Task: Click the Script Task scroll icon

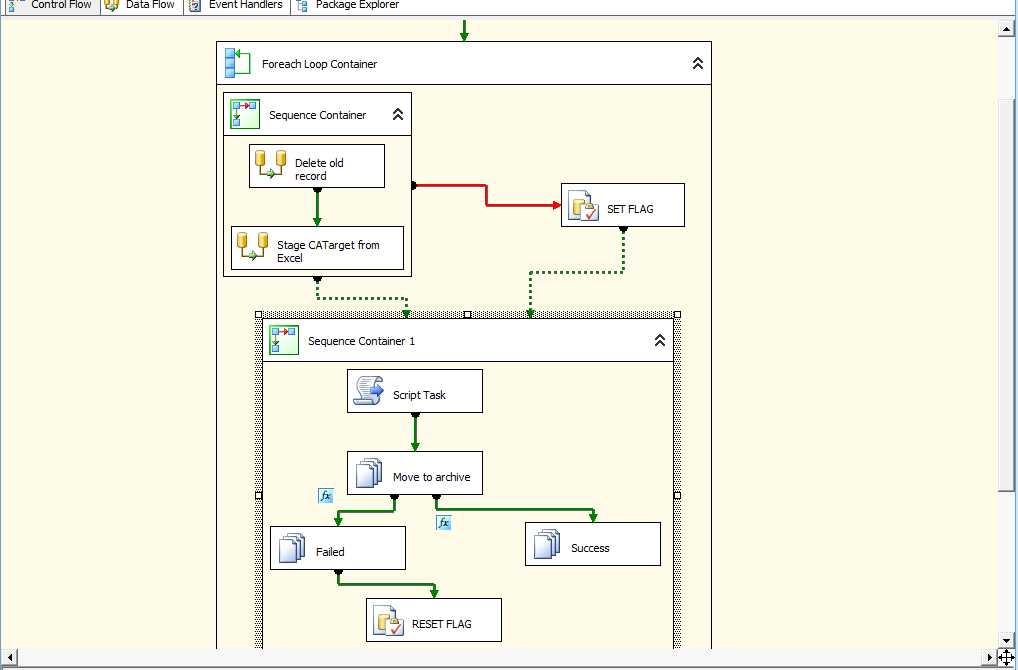Action: point(368,391)
